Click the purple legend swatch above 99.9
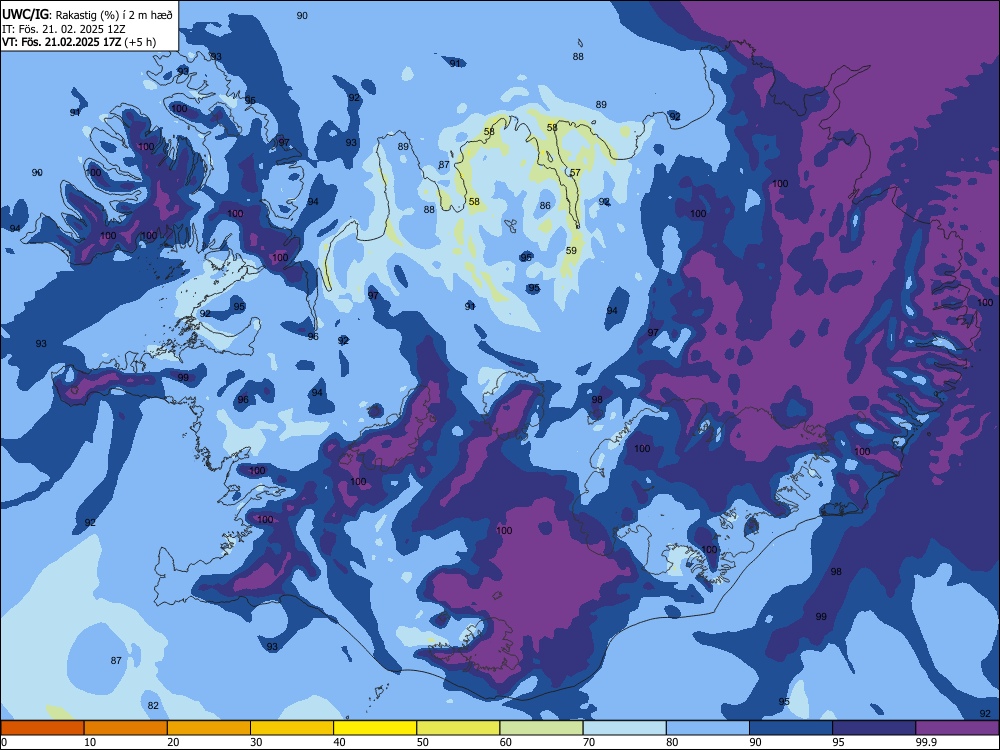This screenshot has height=750, width=1000. 957,728
